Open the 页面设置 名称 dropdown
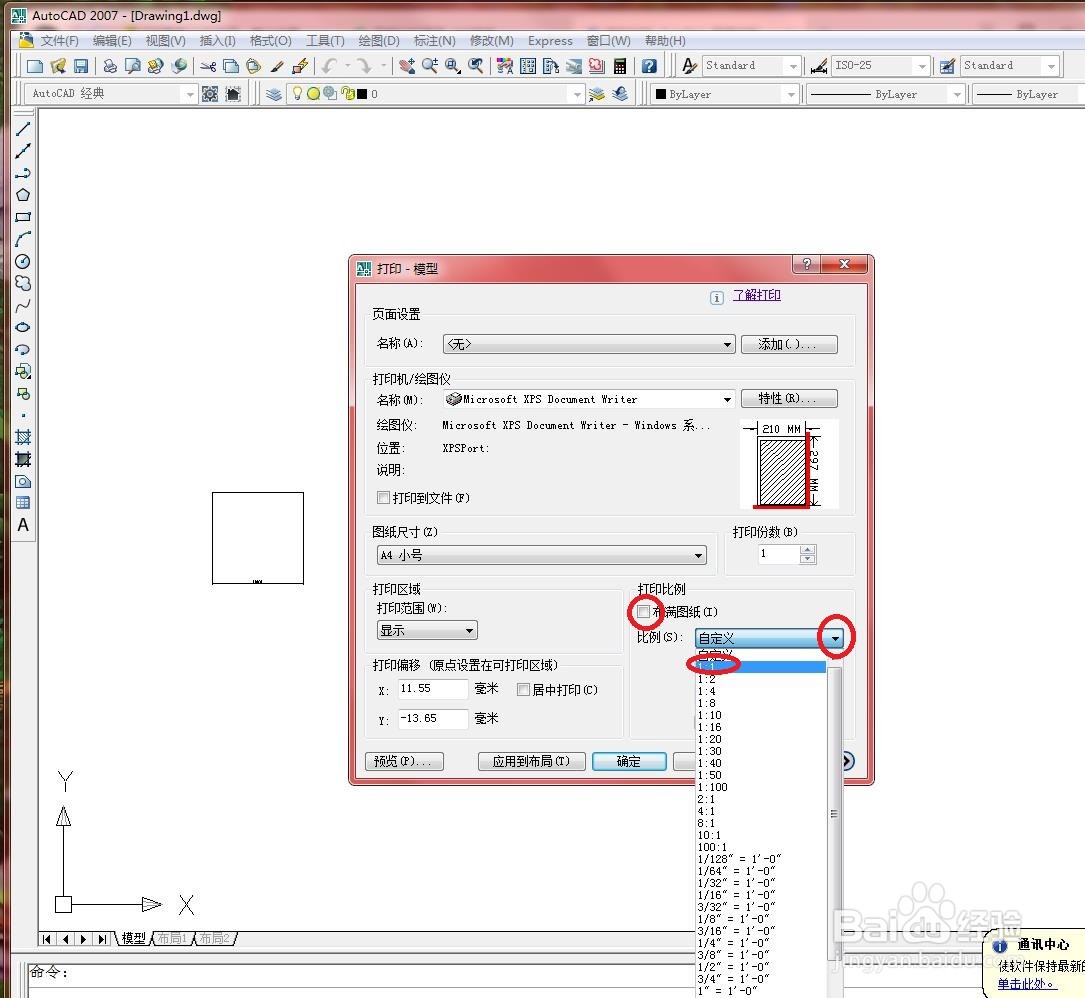 589,344
